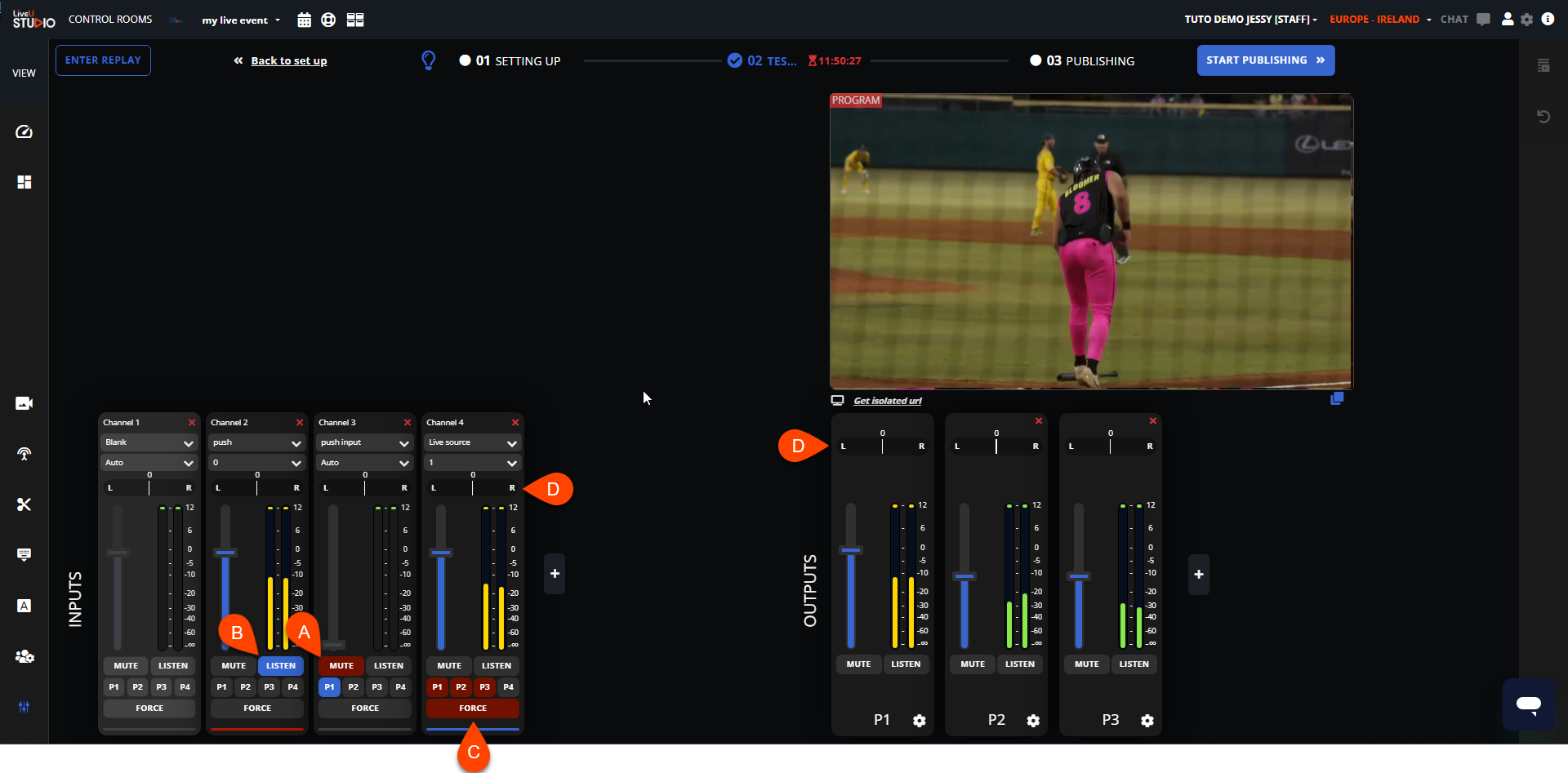Click the calendar icon in top bar

(304, 20)
